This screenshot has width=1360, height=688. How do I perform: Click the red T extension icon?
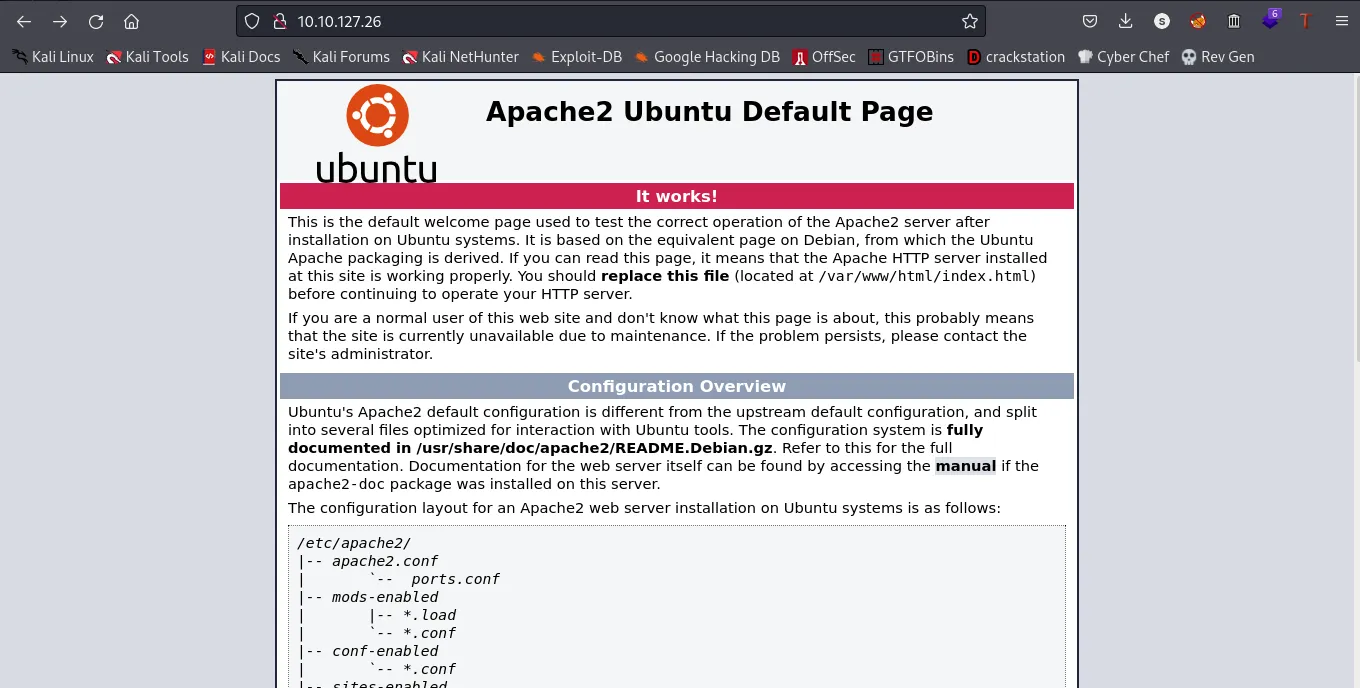click(1305, 21)
